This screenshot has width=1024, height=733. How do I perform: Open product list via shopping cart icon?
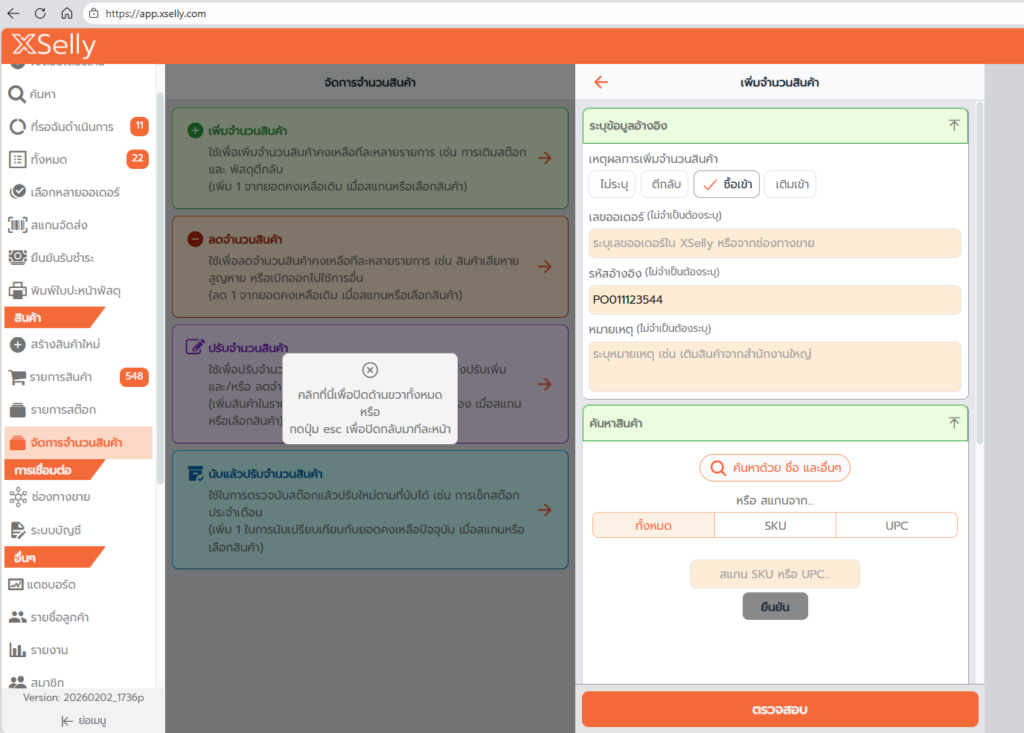[x=17, y=377]
